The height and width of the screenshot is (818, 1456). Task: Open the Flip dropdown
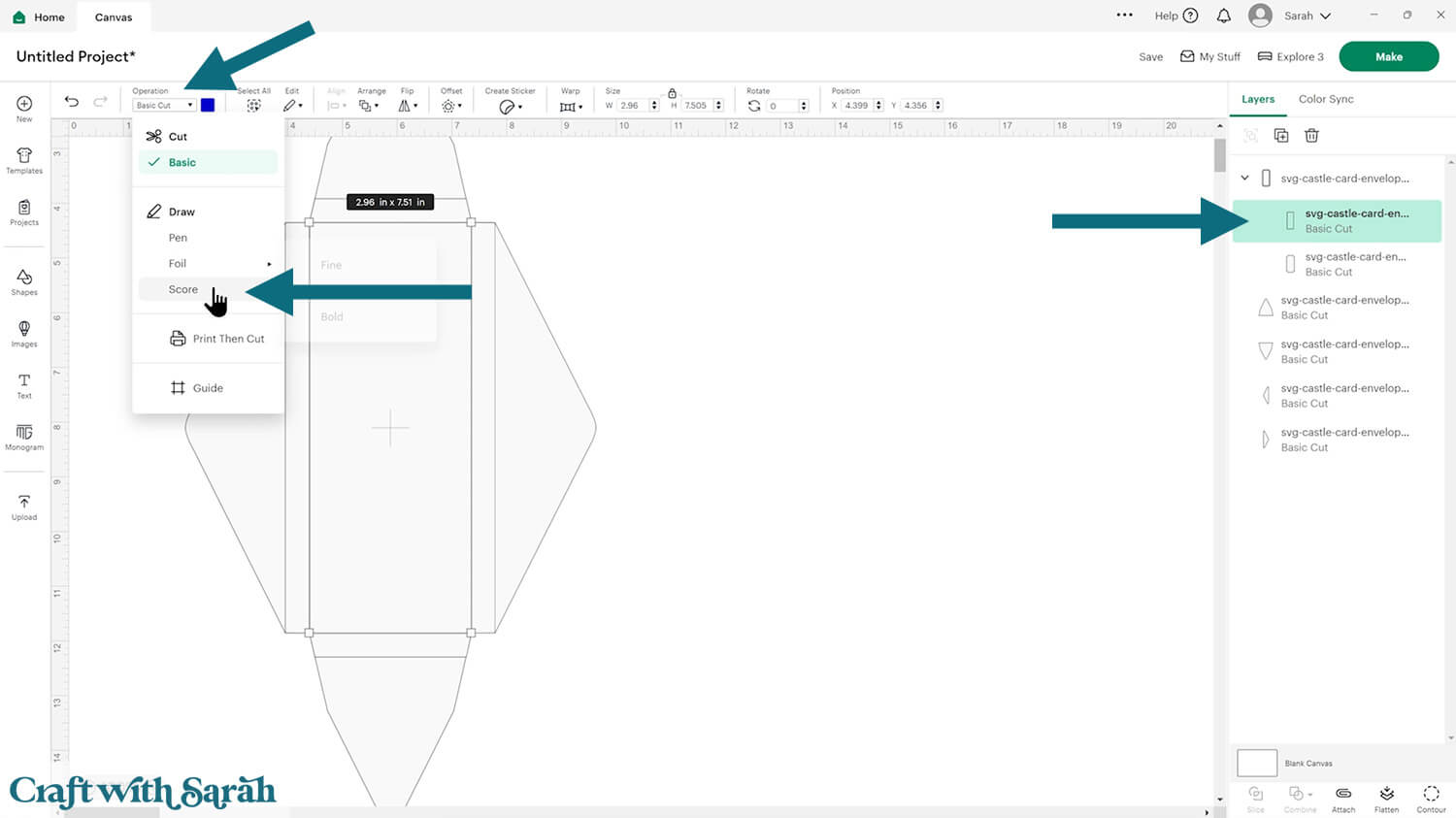pyautogui.click(x=408, y=106)
